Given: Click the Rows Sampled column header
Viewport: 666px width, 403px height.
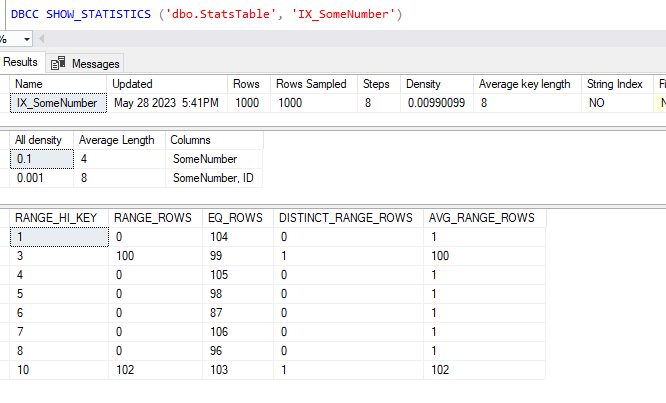Looking at the screenshot, I should (x=311, y=84).
